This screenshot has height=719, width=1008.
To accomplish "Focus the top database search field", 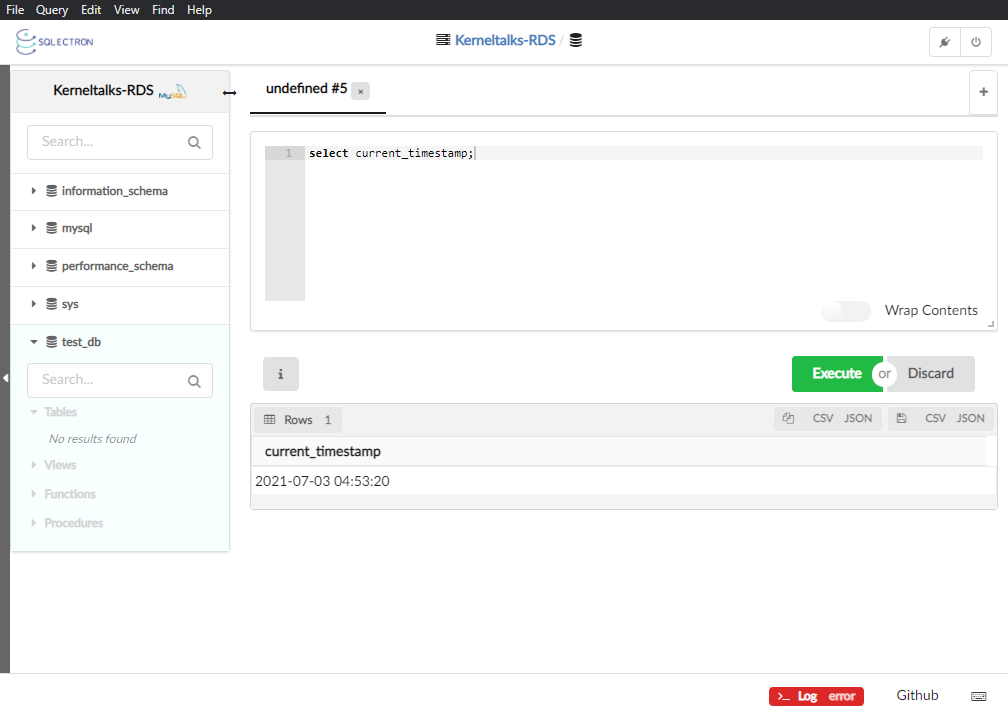I will tap(120, 142).
